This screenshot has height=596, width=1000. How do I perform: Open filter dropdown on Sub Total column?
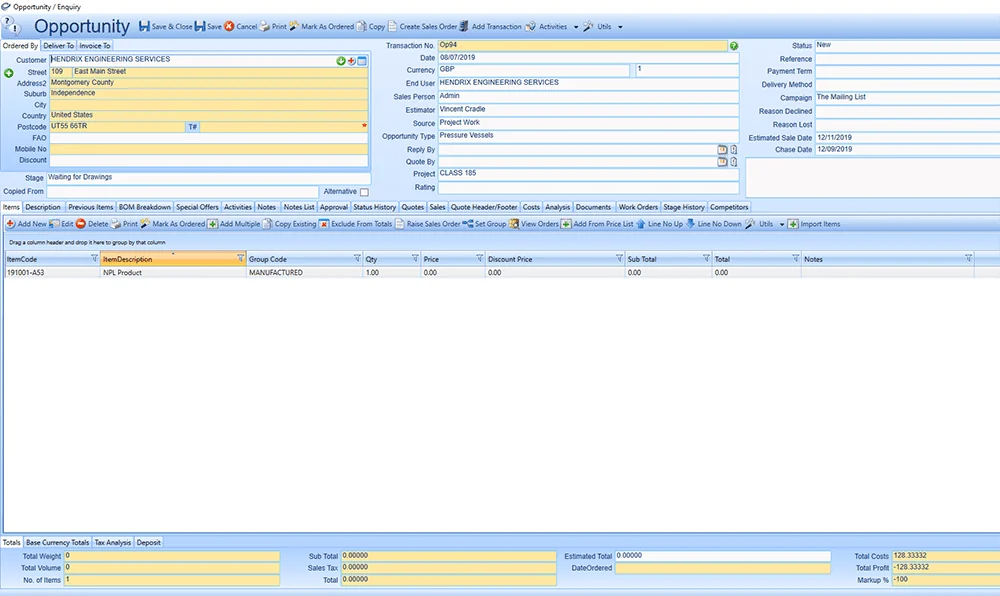[x=706, y=259]
